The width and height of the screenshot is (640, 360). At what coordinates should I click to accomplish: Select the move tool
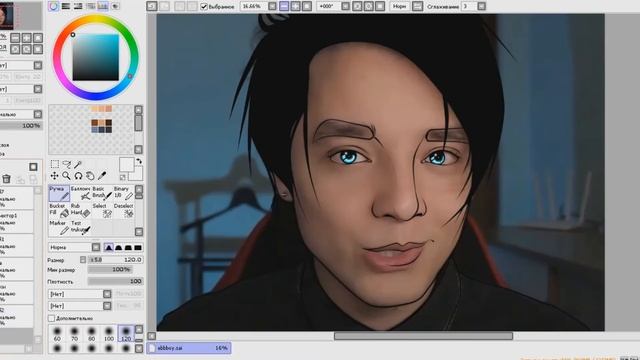tap(54, 176)
